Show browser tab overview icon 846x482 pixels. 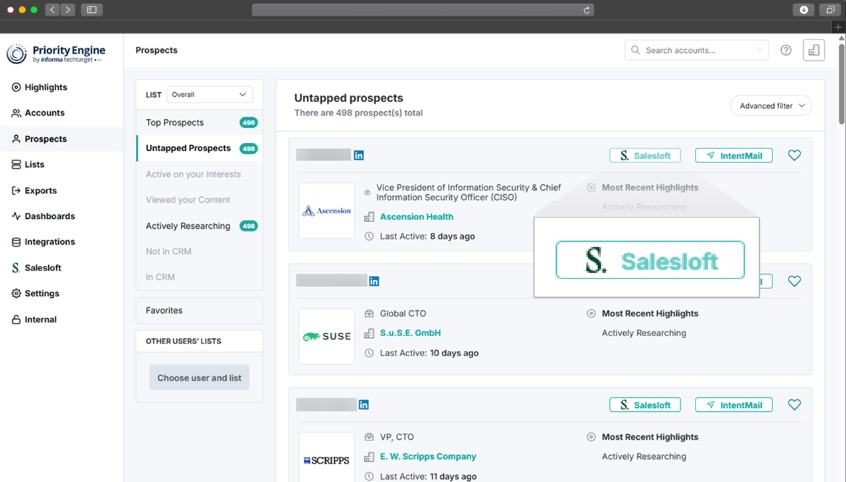(830, 10)
